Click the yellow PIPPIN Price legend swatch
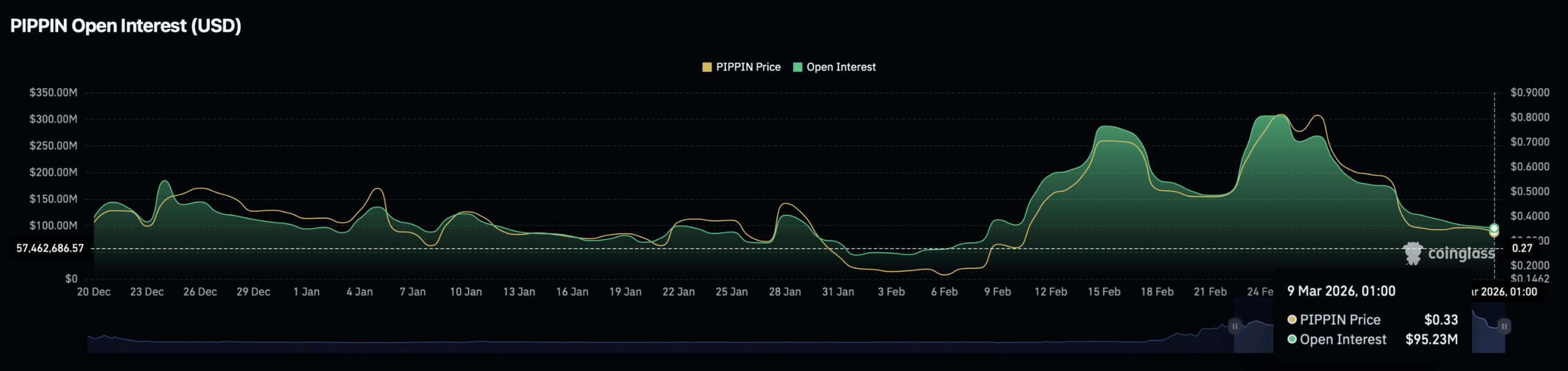 point(707,67)
